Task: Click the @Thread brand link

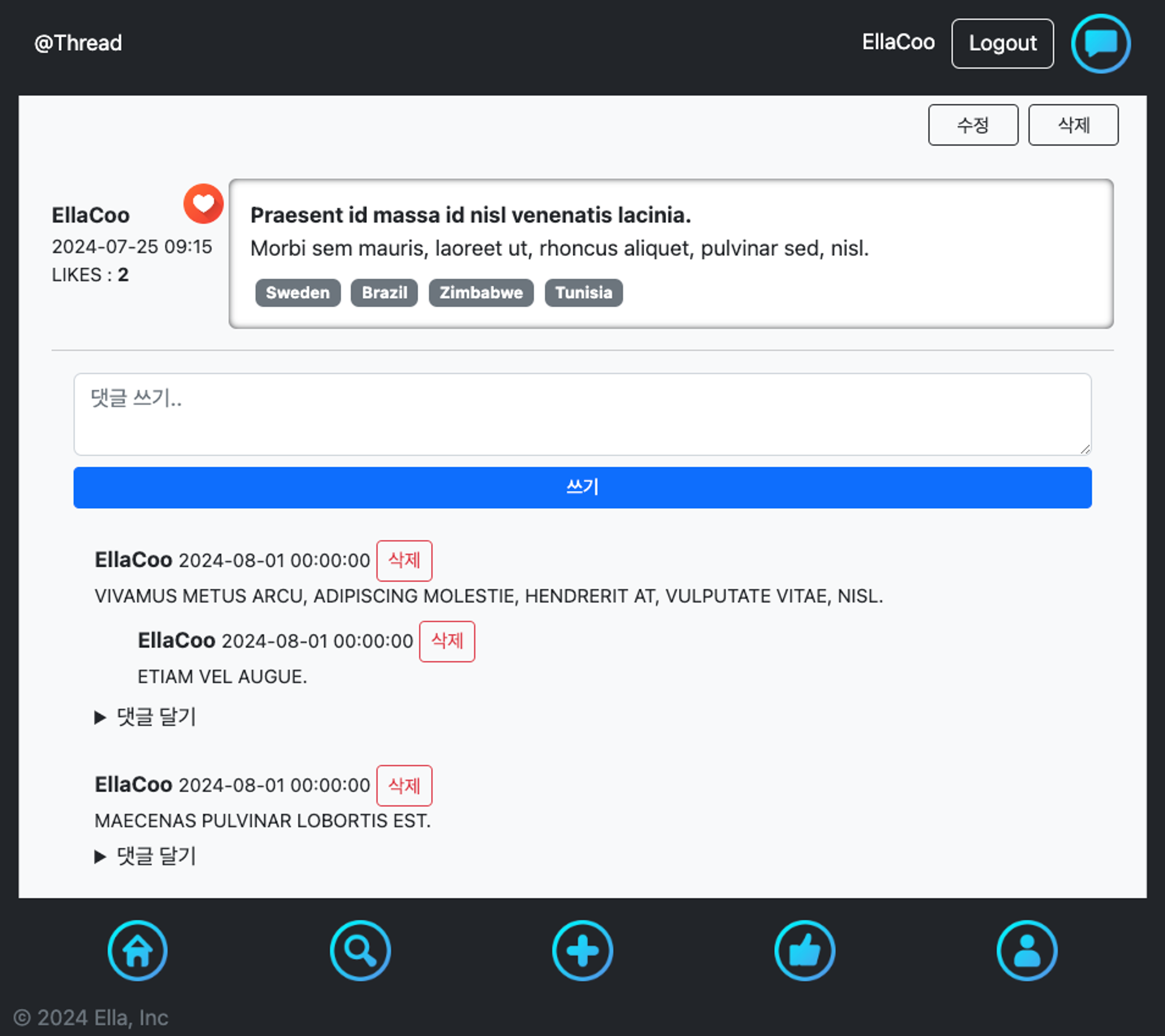Action: [x=78, y=43]
